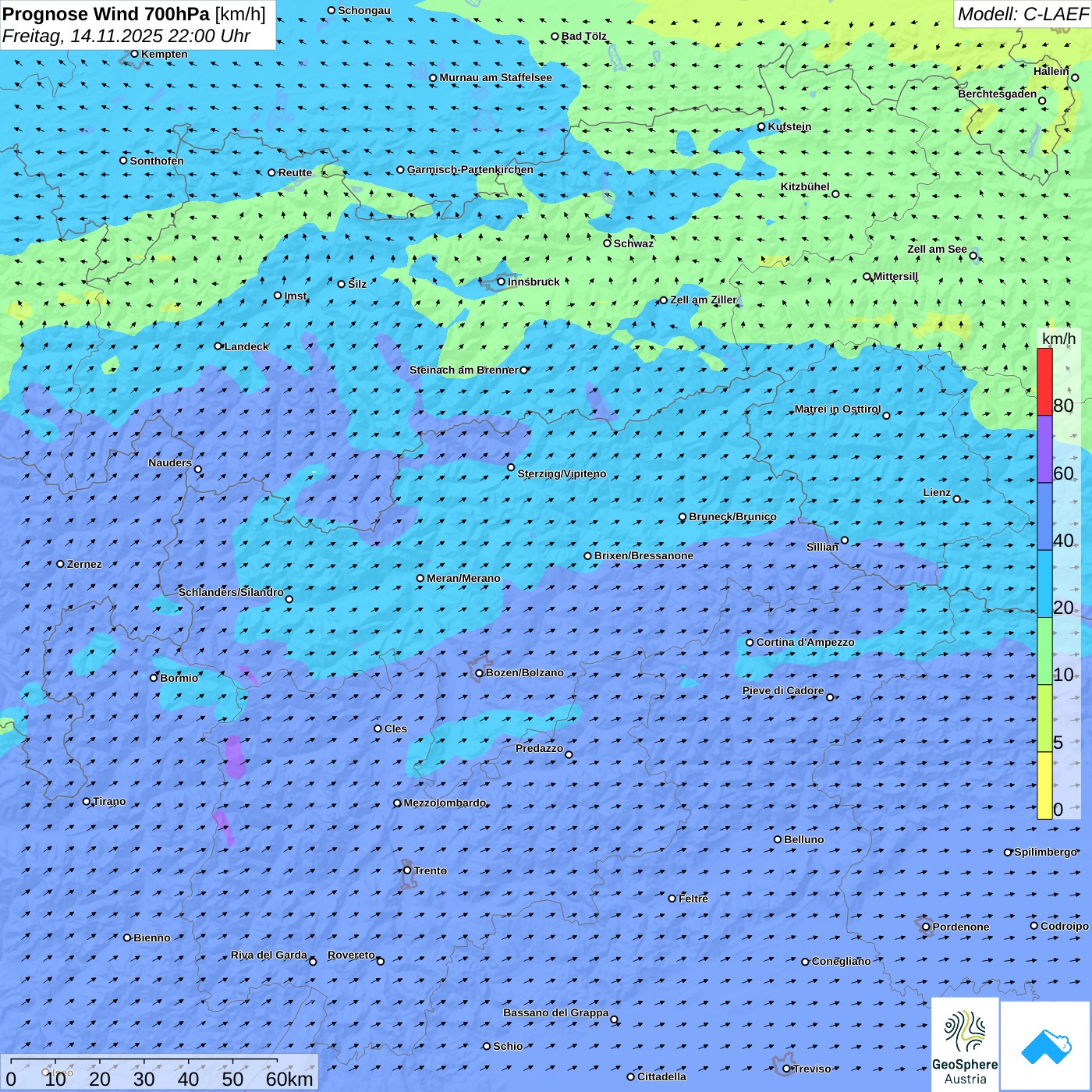Image resolution: width=1092 pixels, height=1092 pixels.
Task: Click the Lienz city label
Action: (937, 492)
